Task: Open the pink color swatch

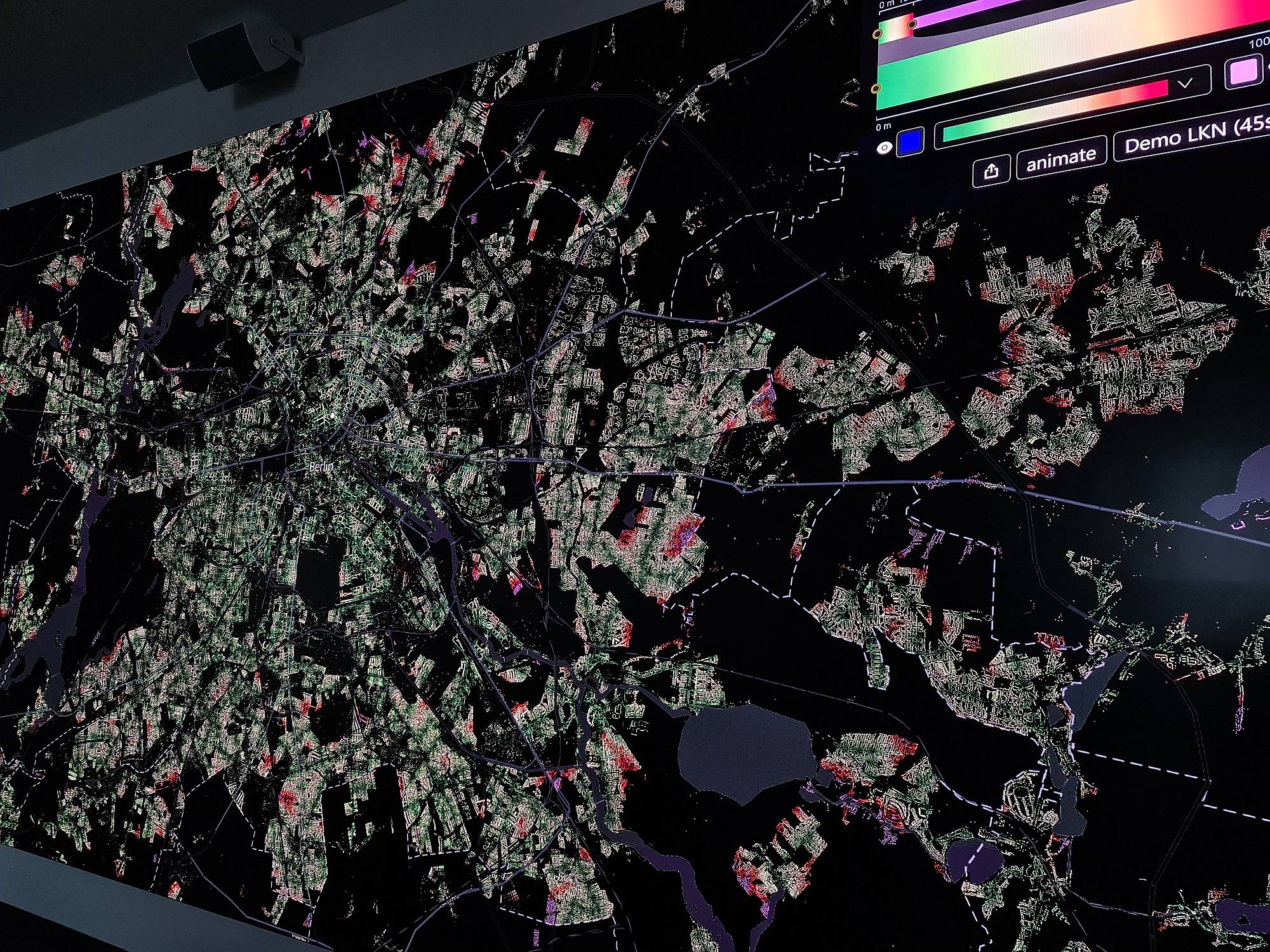Action: (1242, 71)
